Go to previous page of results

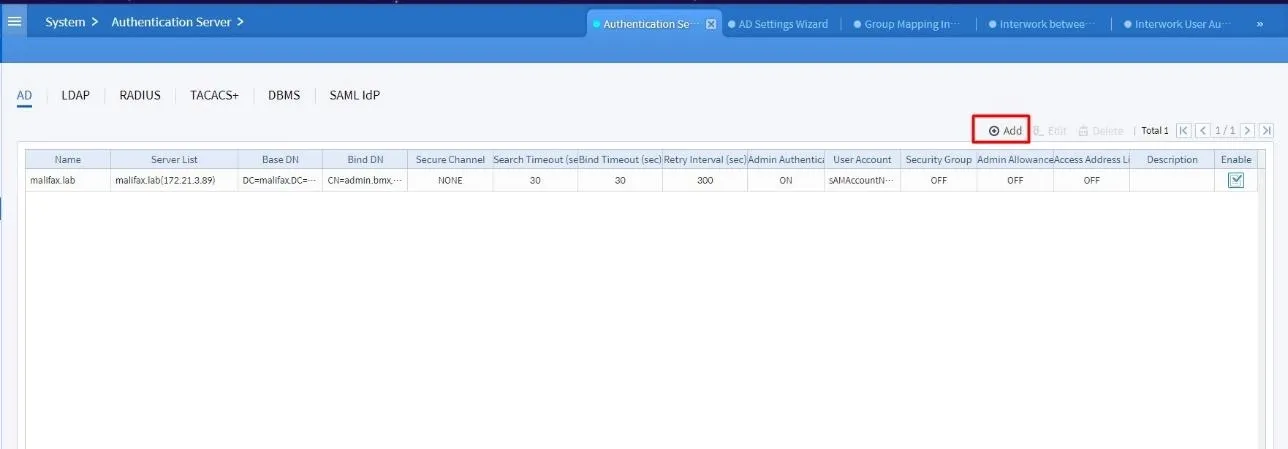coord(1203,131)
